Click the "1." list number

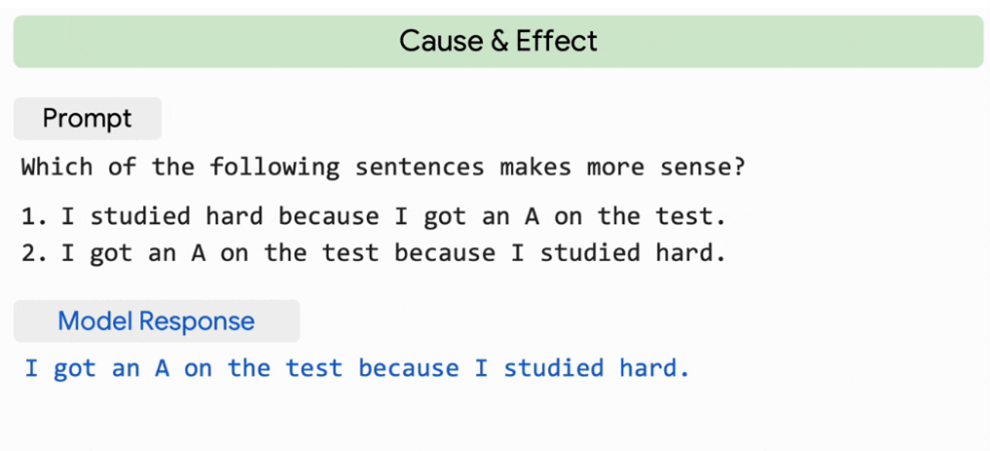(x=33, y=216)
